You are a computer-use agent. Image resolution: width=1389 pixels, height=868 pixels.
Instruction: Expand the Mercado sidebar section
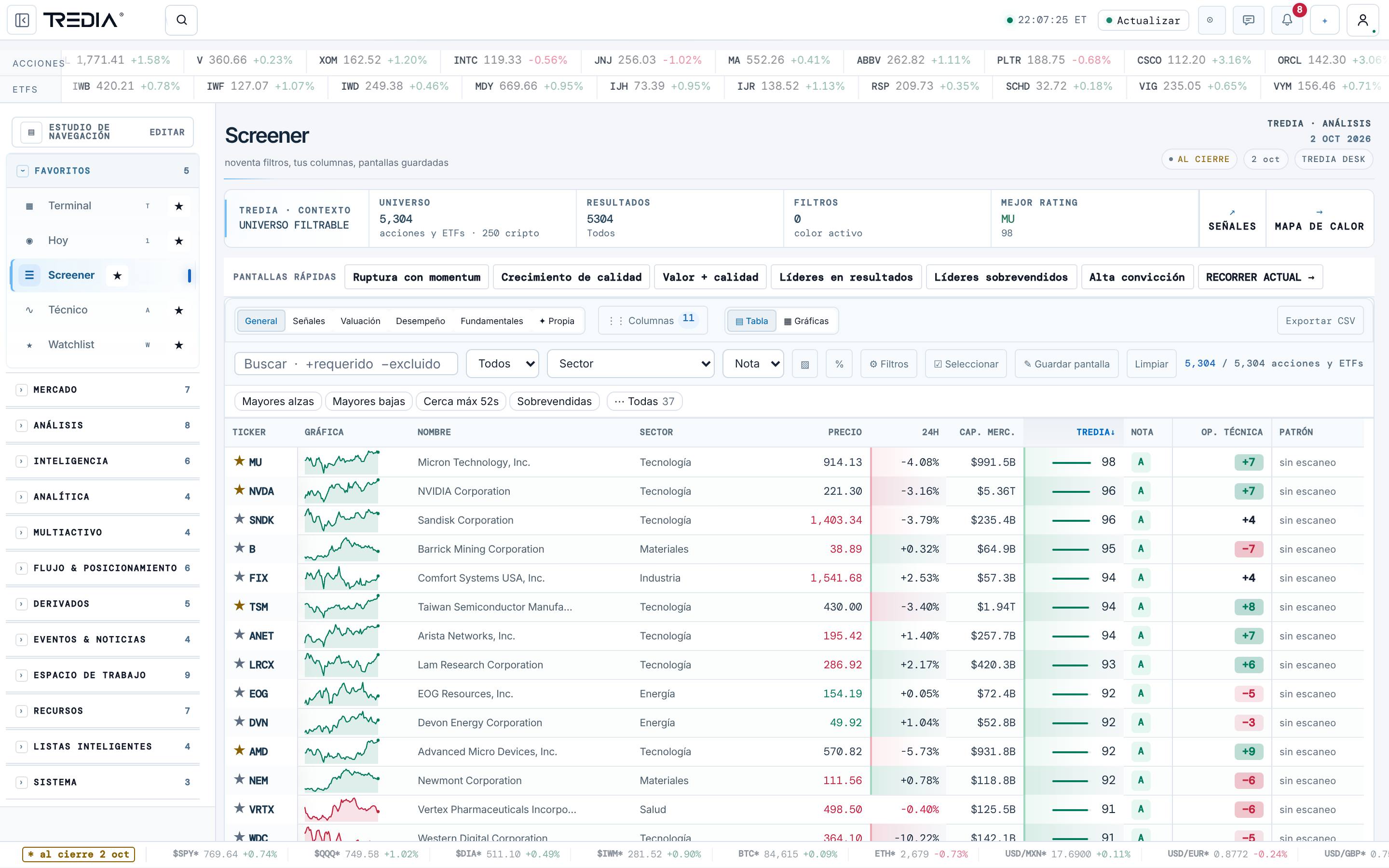point(103,390)
